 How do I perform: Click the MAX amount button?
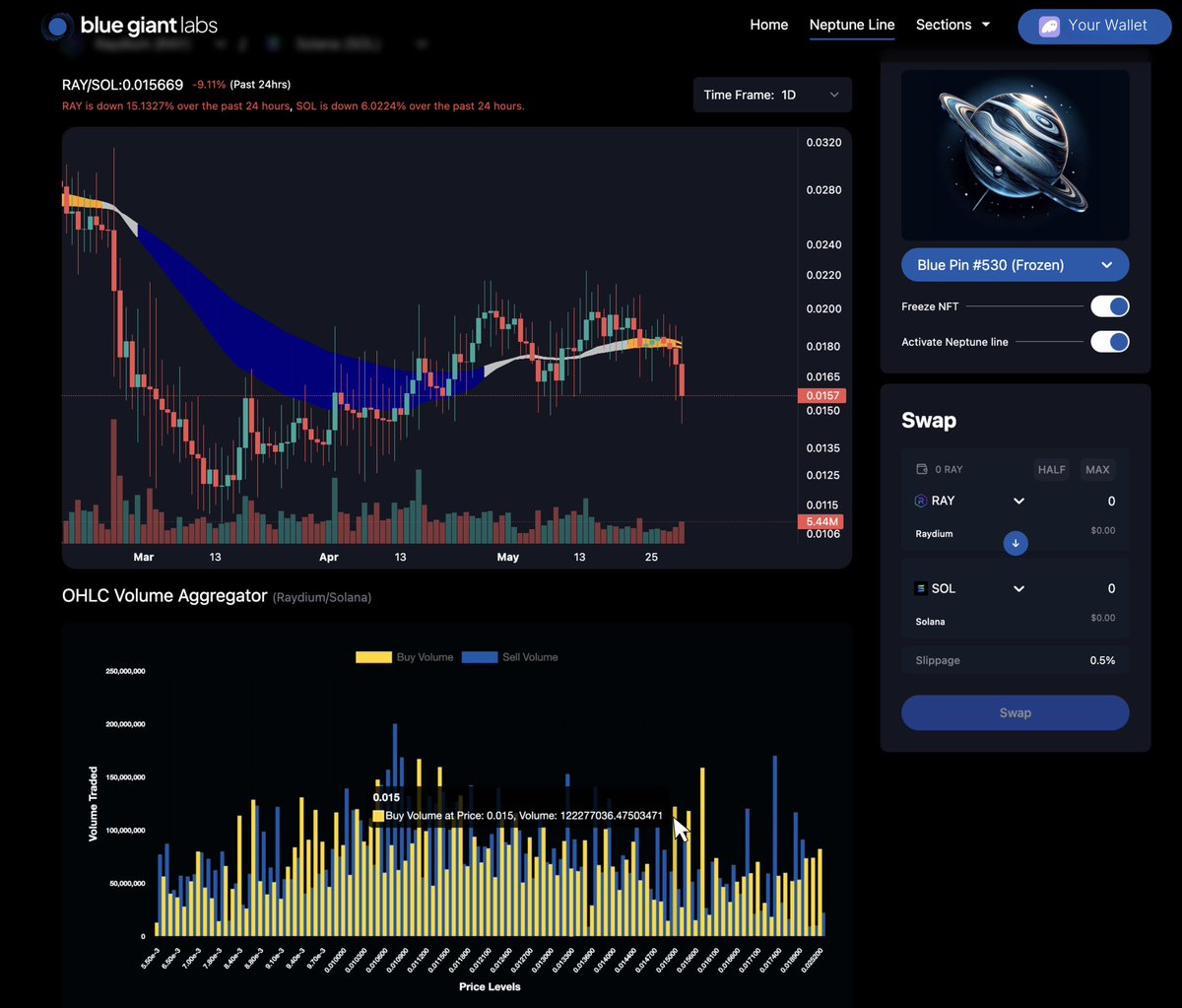1096,469
